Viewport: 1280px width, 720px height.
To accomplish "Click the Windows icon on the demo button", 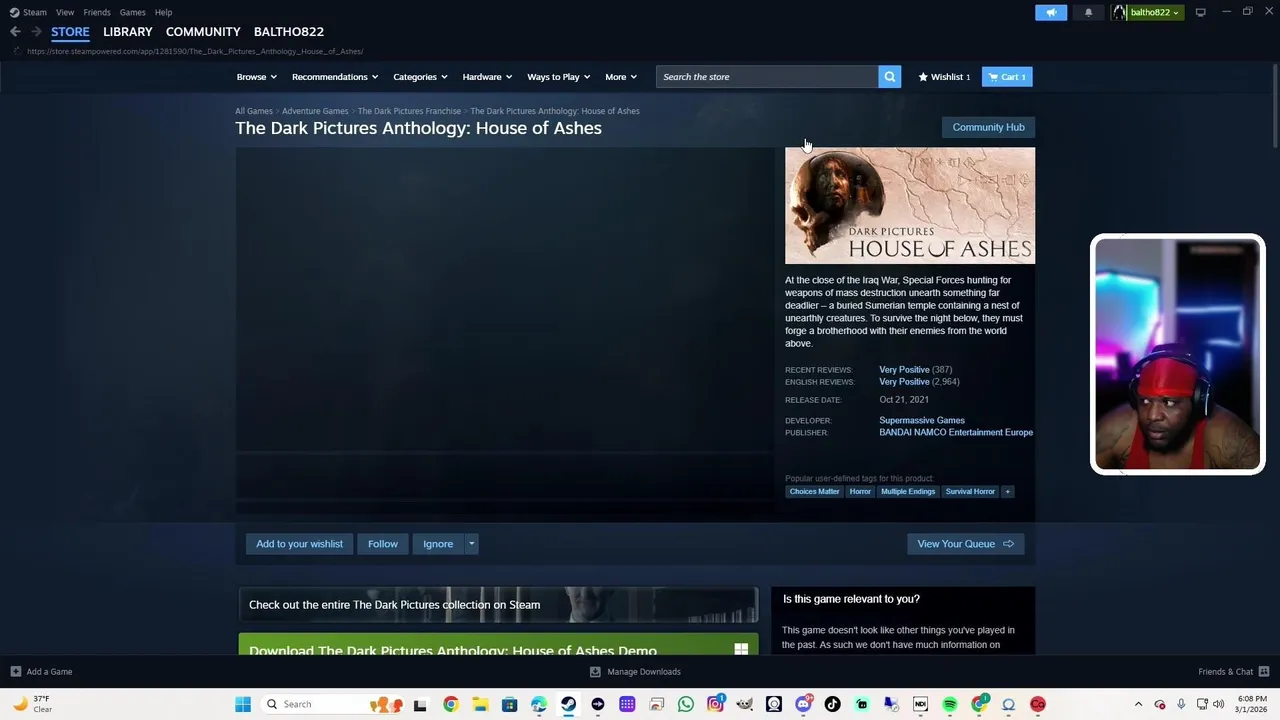I will click(x=741, y=650).
